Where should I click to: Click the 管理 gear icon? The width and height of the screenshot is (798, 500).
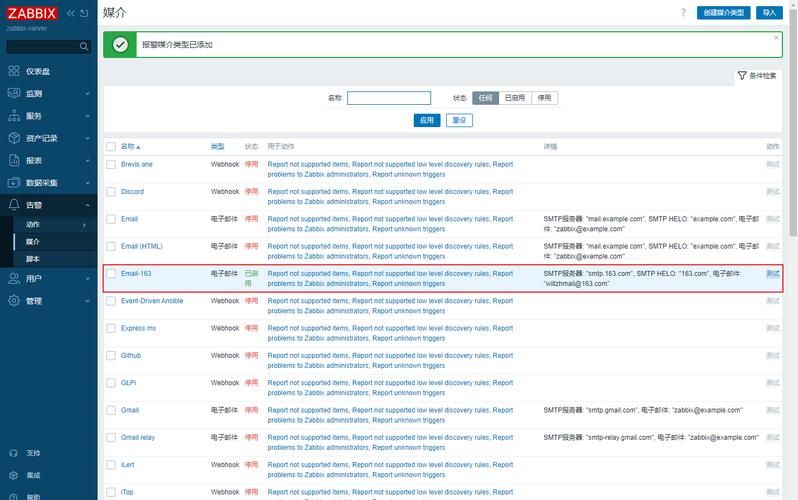click(x=14, y=300)
